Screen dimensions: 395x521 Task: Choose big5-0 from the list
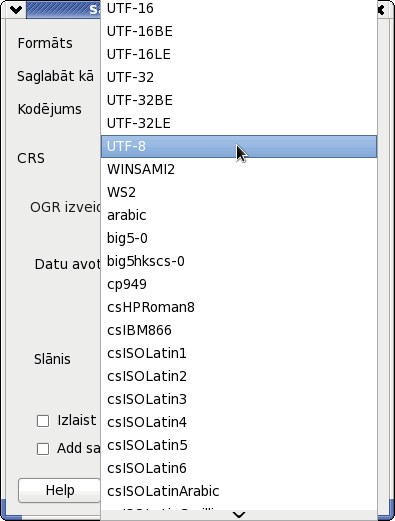point(239,238)
